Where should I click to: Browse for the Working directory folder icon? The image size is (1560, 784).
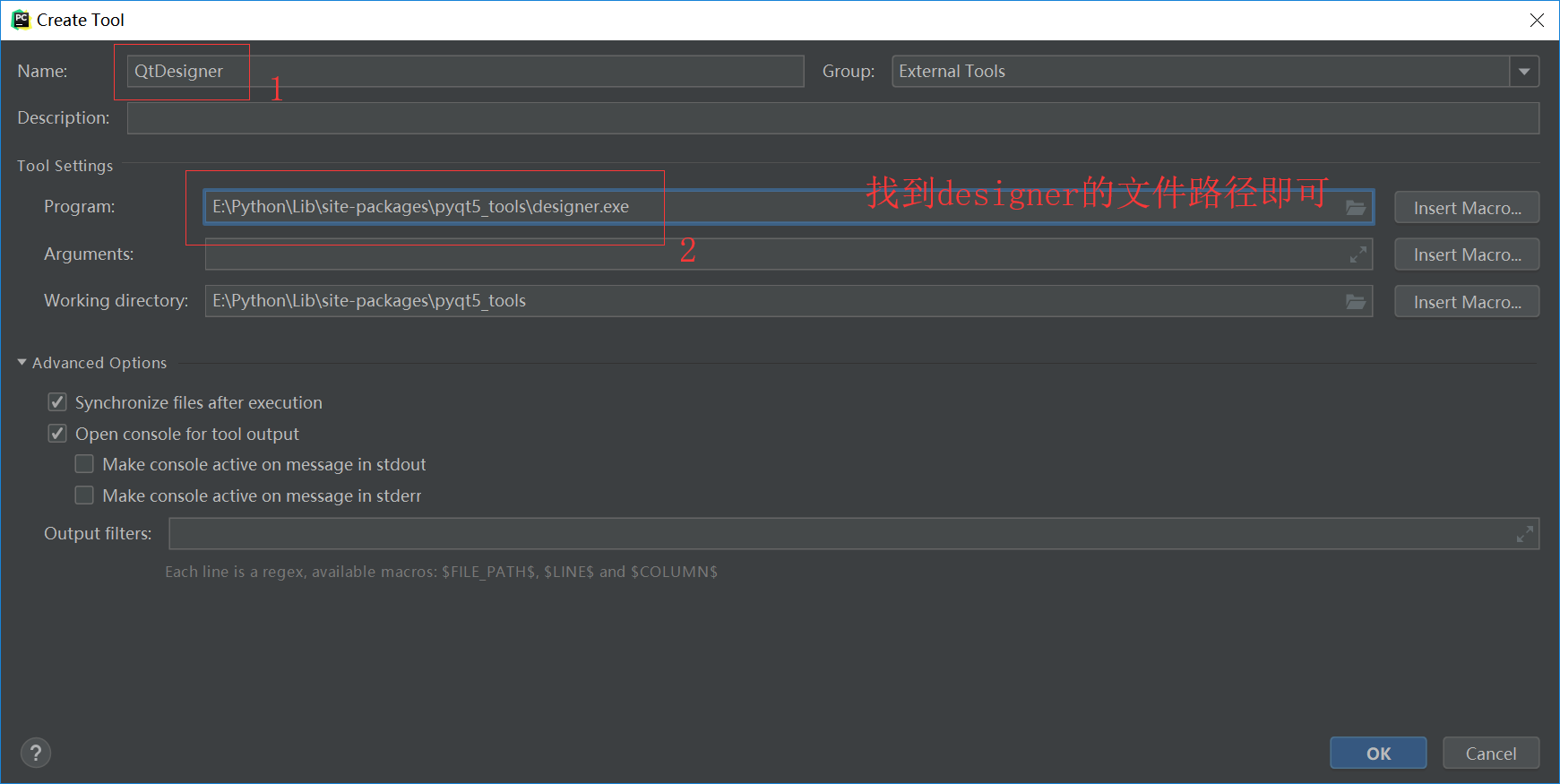click(1356, 302)
